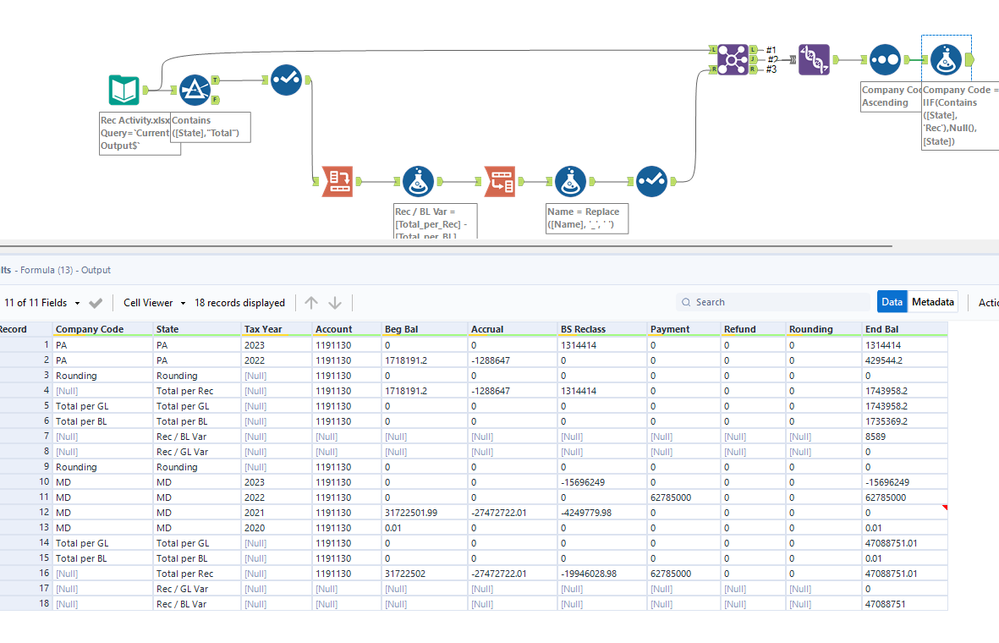Click the Refund column header
Viewport: 999px width, 643px height.
(753, 329)
